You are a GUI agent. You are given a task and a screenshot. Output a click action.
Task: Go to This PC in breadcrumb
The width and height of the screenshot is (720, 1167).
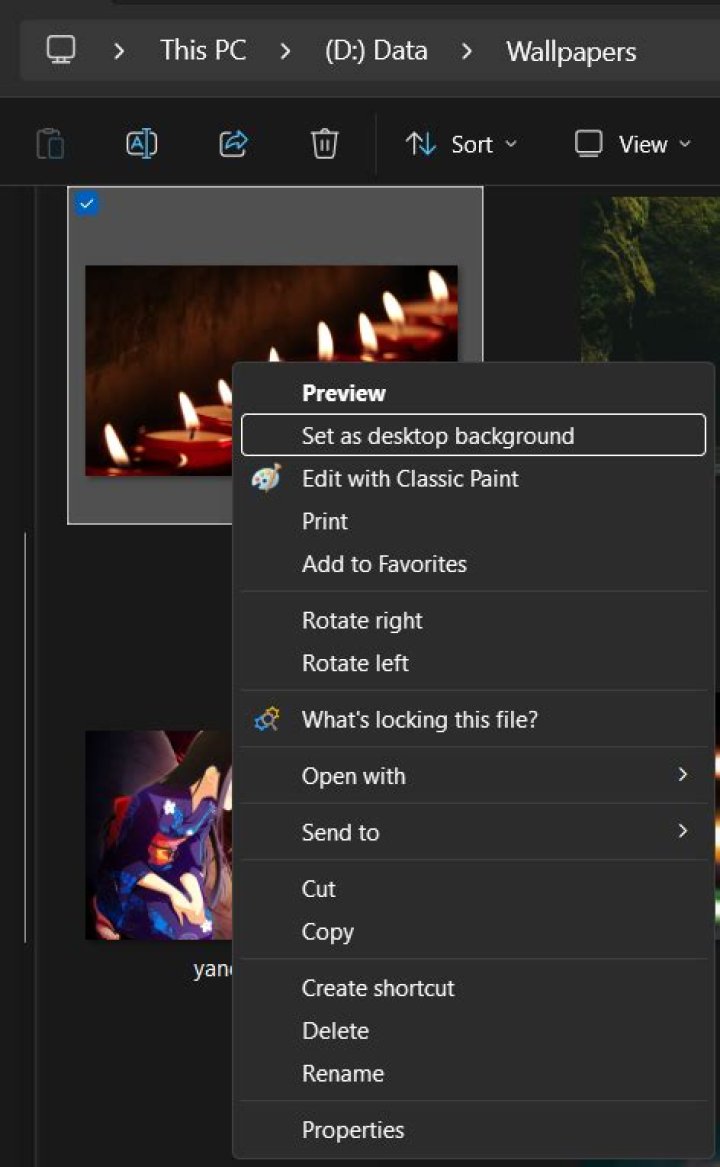point(203,51)
